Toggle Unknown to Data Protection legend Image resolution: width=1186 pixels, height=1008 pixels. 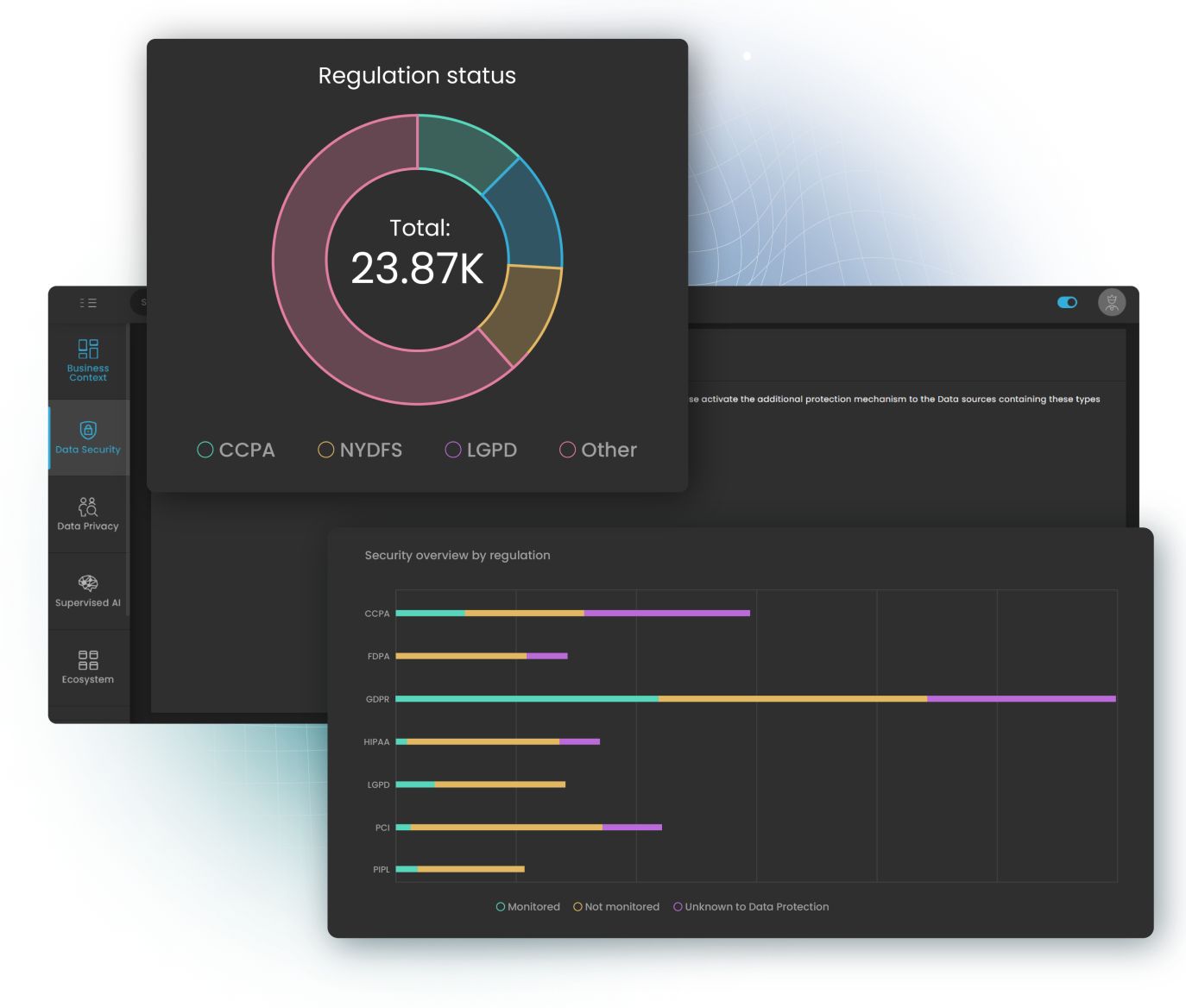751,906
